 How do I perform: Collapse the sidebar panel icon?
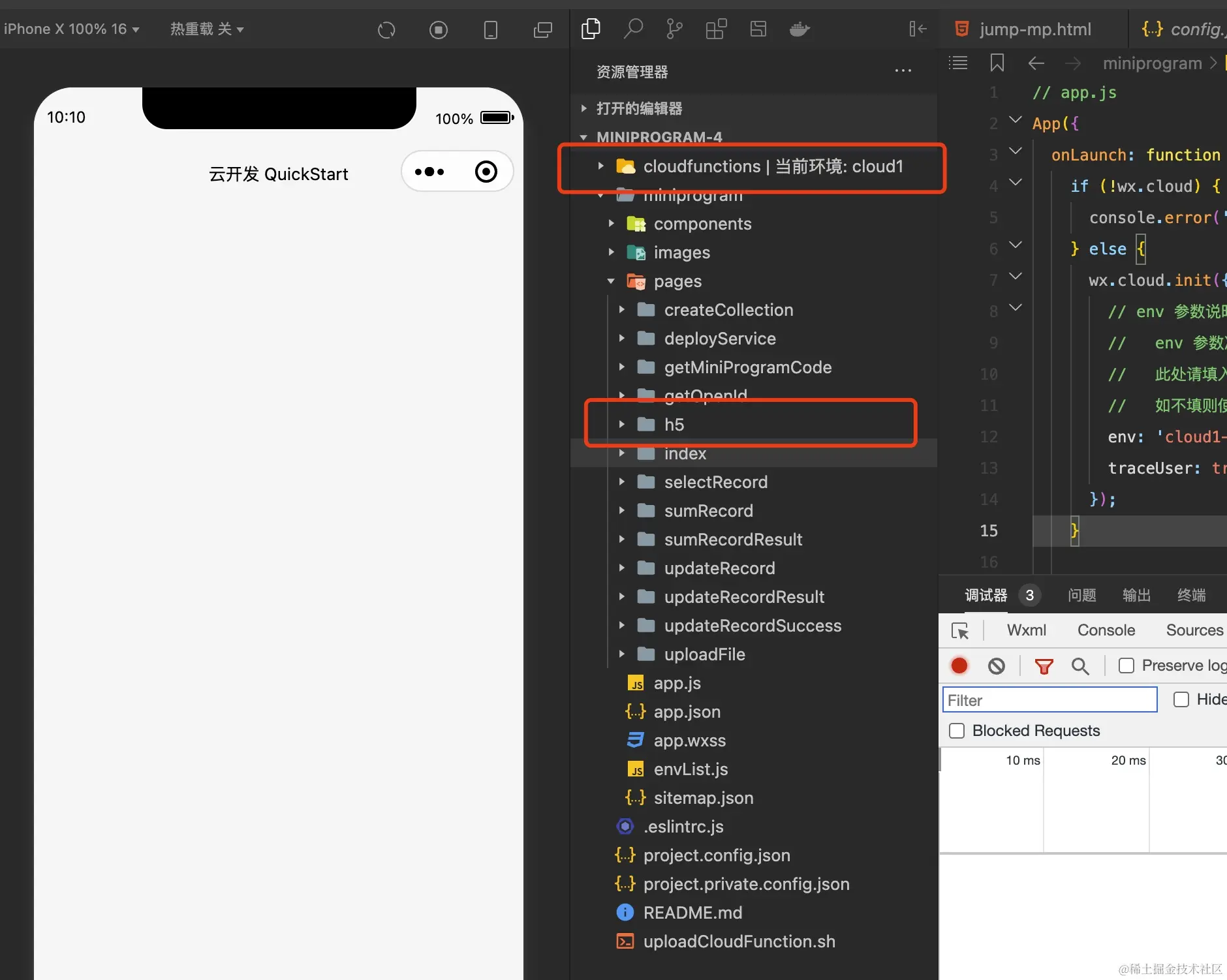point(918,29)
